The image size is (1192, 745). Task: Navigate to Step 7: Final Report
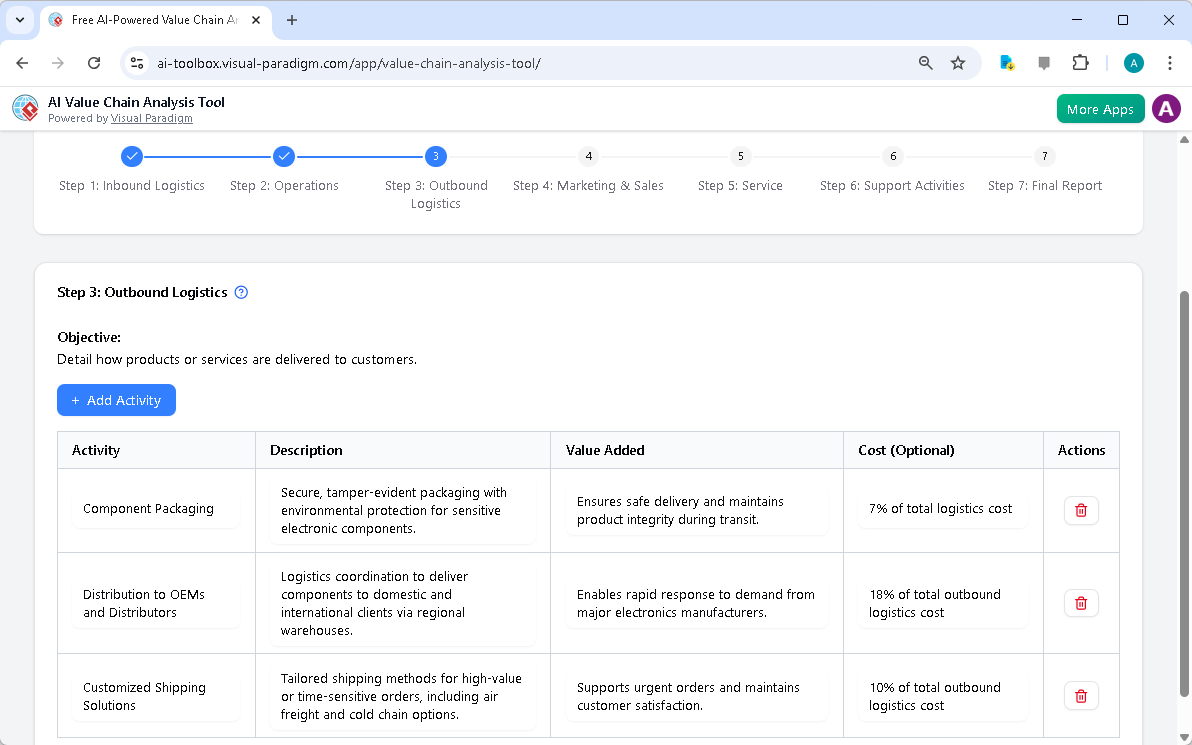coord(1044,156)
